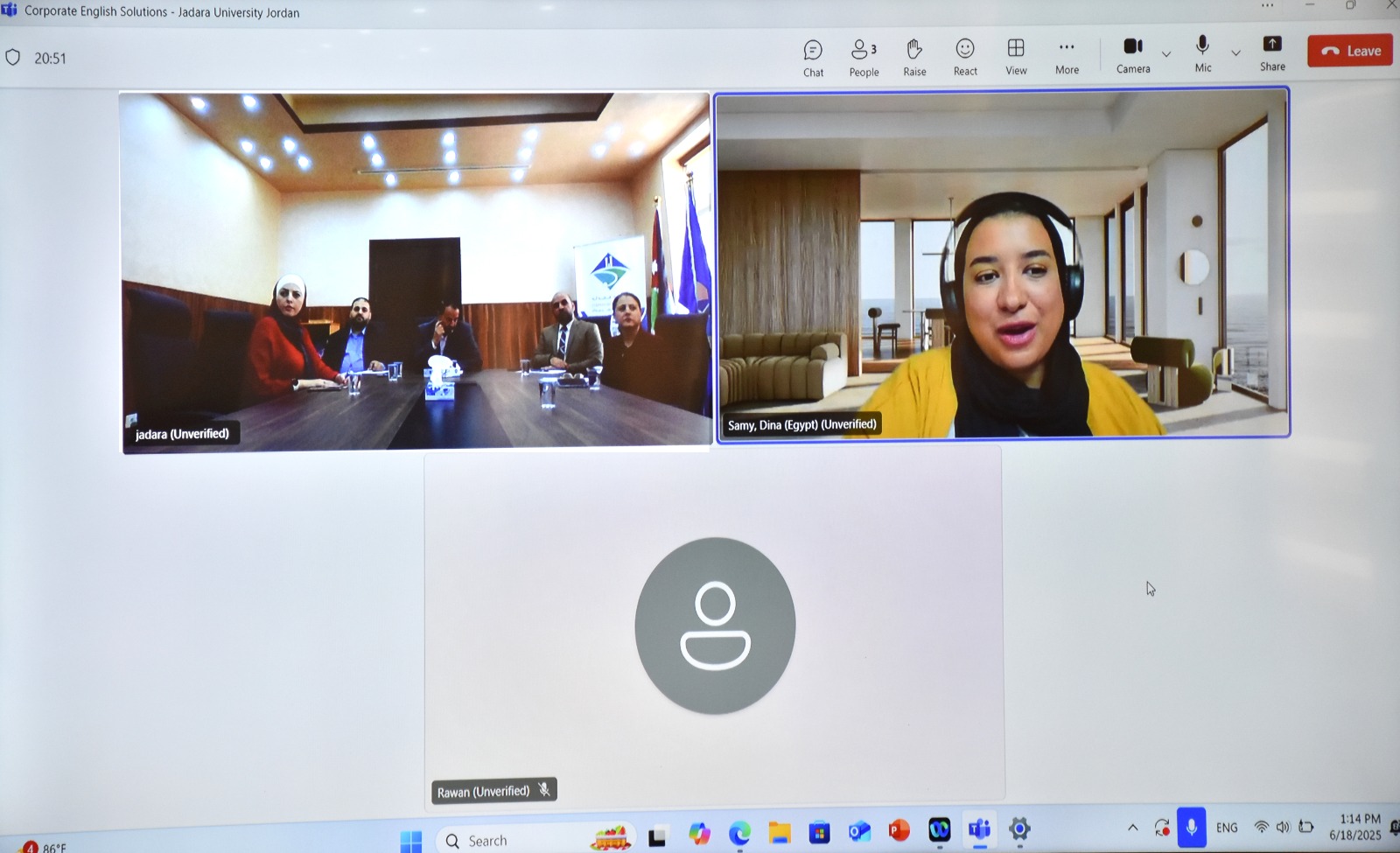
Task: Share your screen content
Action: coord(1272,53)
